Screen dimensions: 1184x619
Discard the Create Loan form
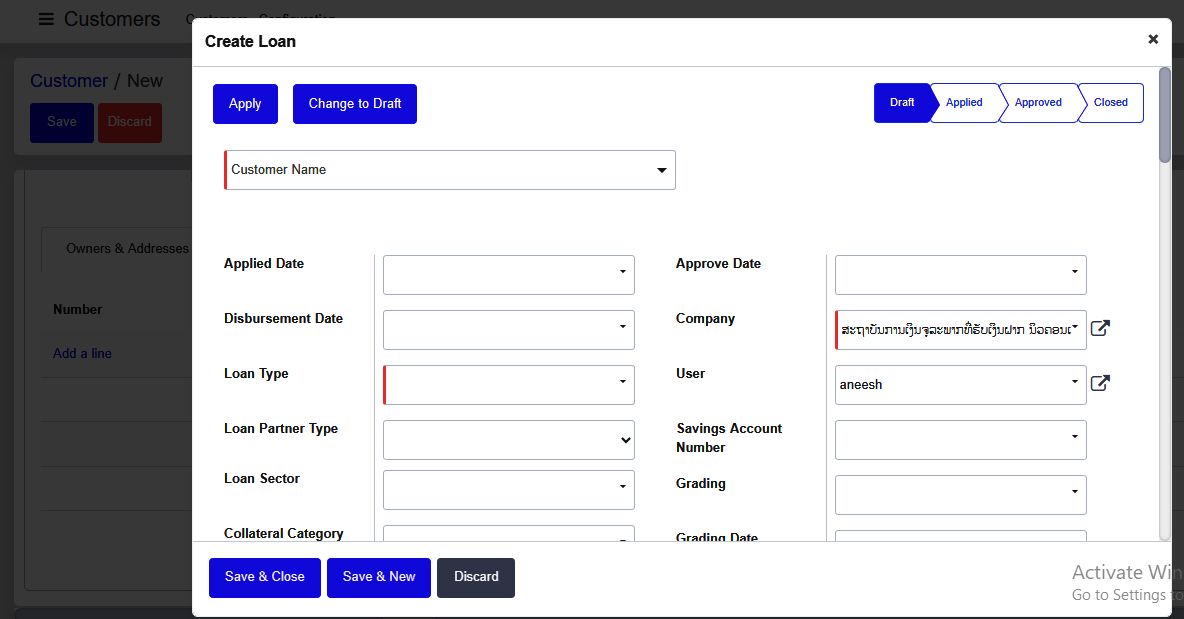[x=475, y=577]
